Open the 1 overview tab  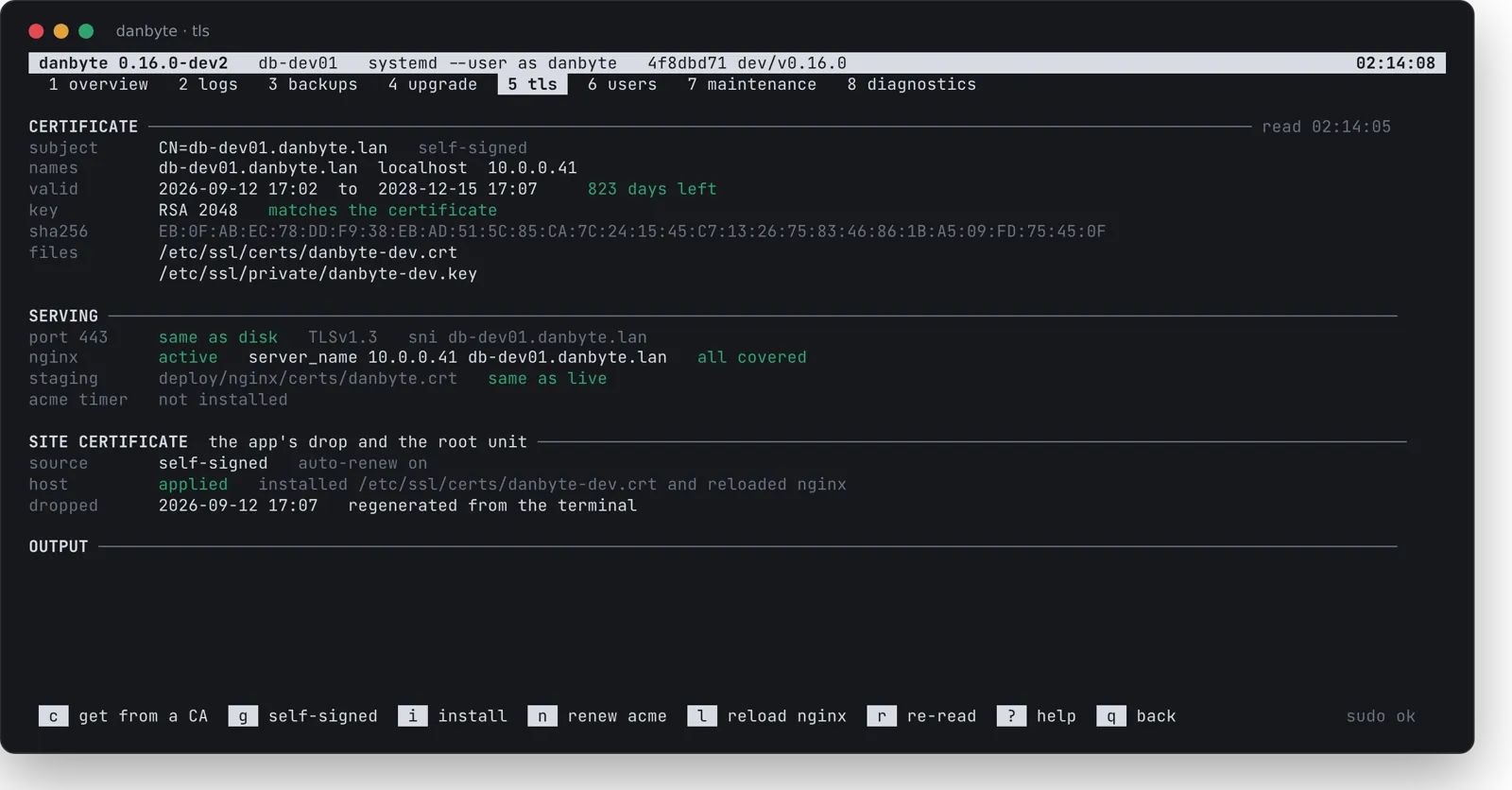[98, 84]
